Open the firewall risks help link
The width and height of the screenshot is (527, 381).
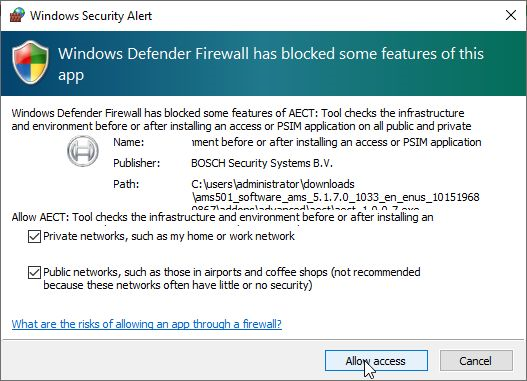pyautogui.click(x=147, y=324)
